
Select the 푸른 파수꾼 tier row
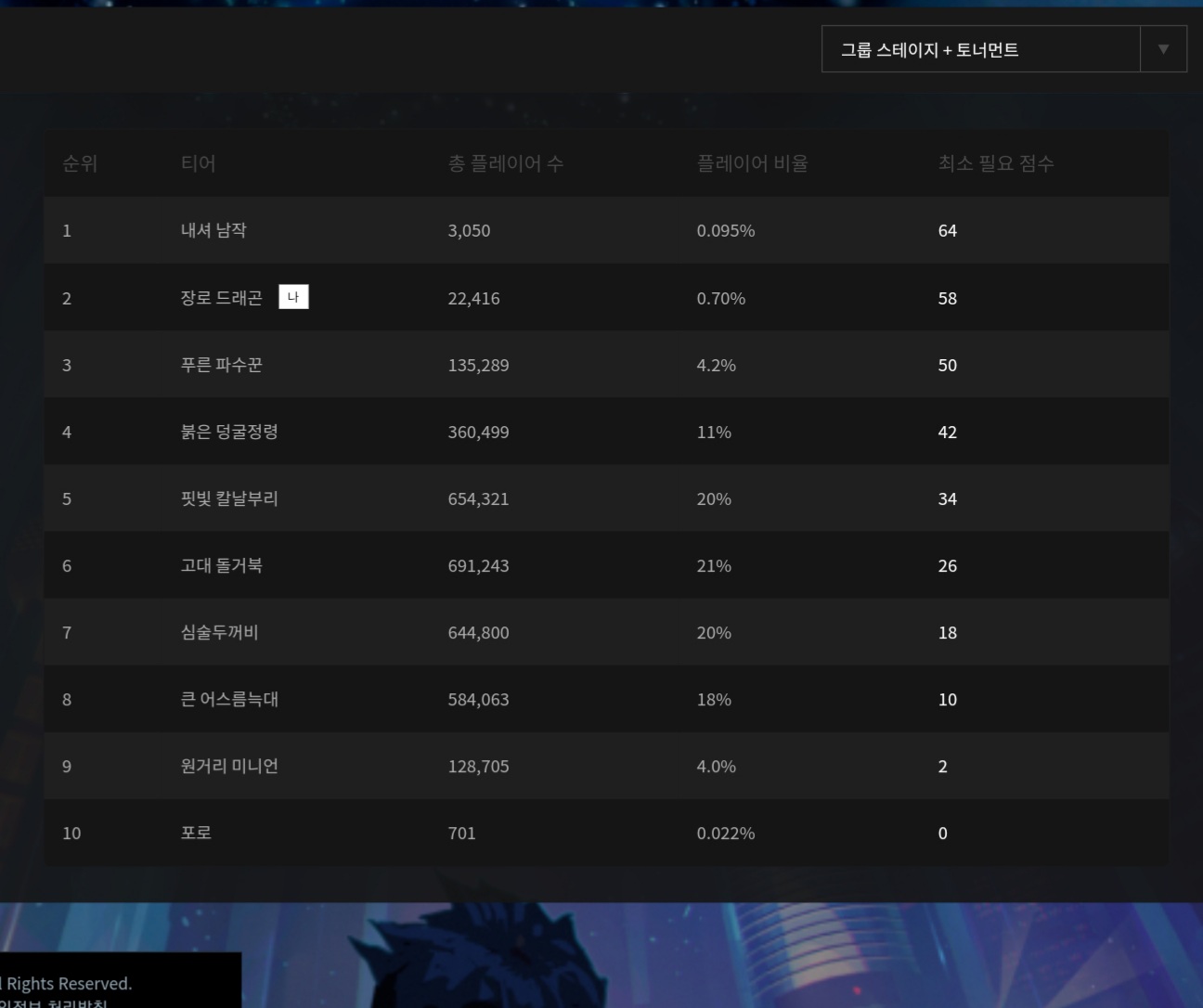tap(221, 365)
